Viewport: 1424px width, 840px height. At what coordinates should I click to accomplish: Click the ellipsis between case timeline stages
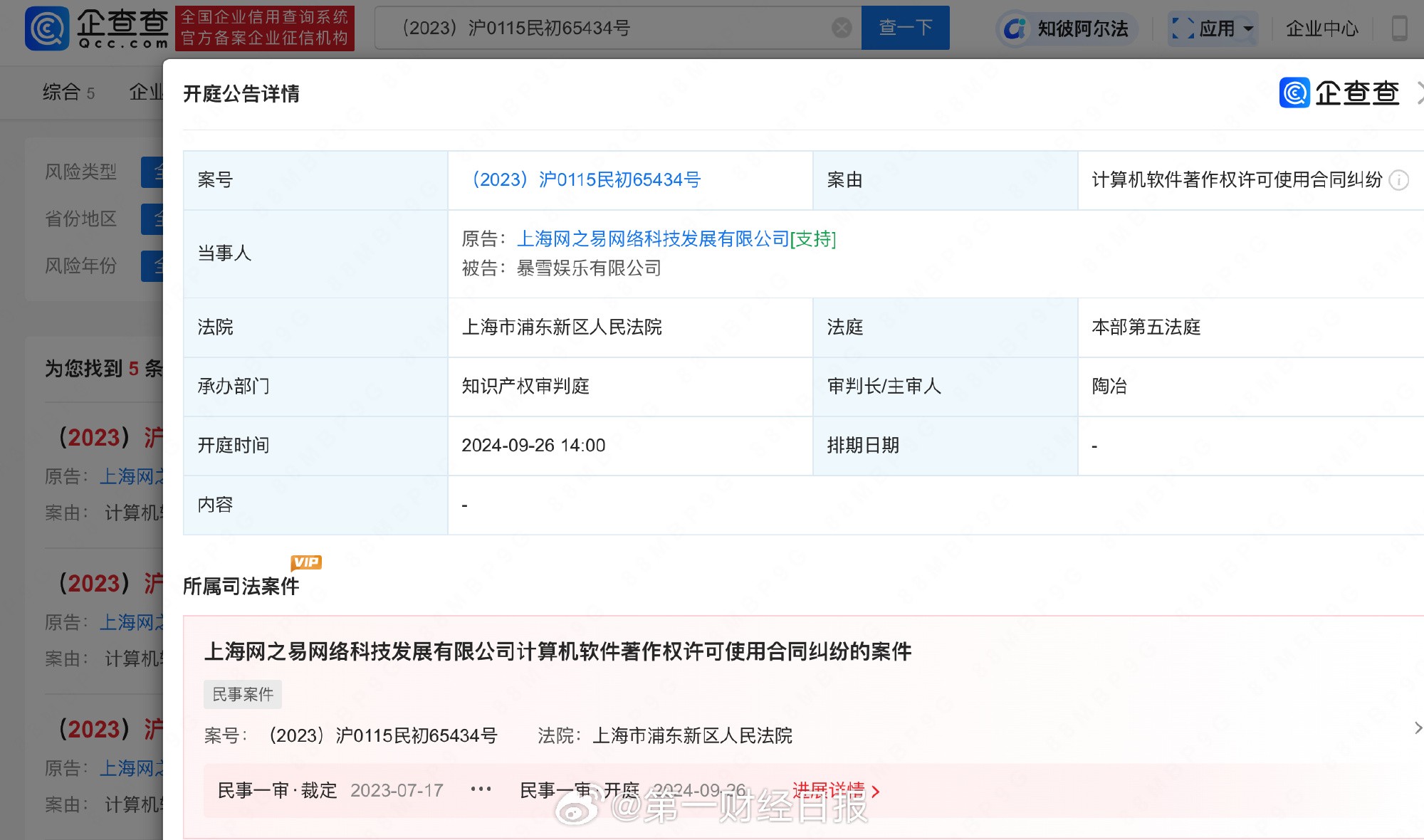tap(481, 789)
